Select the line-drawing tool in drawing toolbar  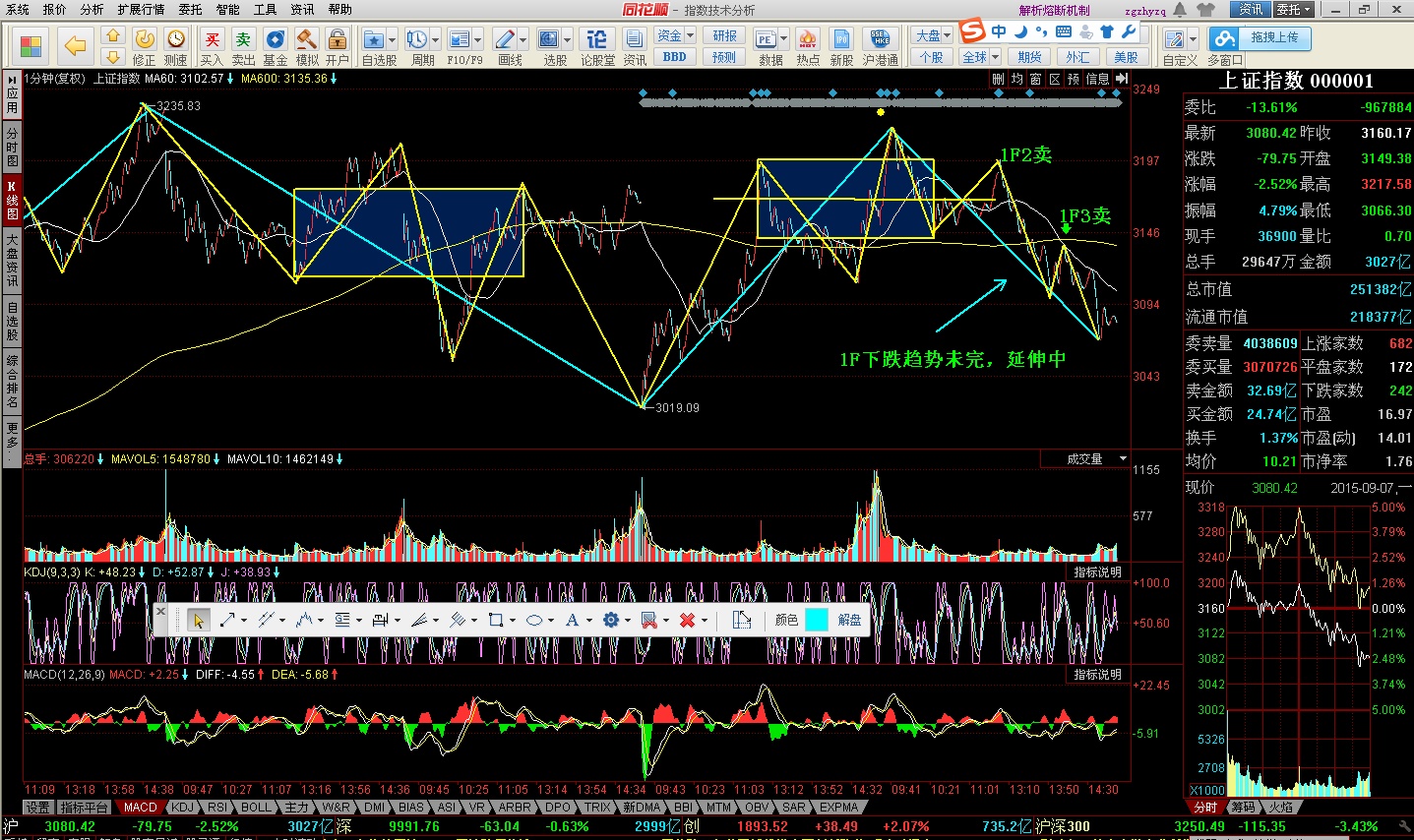pos(227,620)
